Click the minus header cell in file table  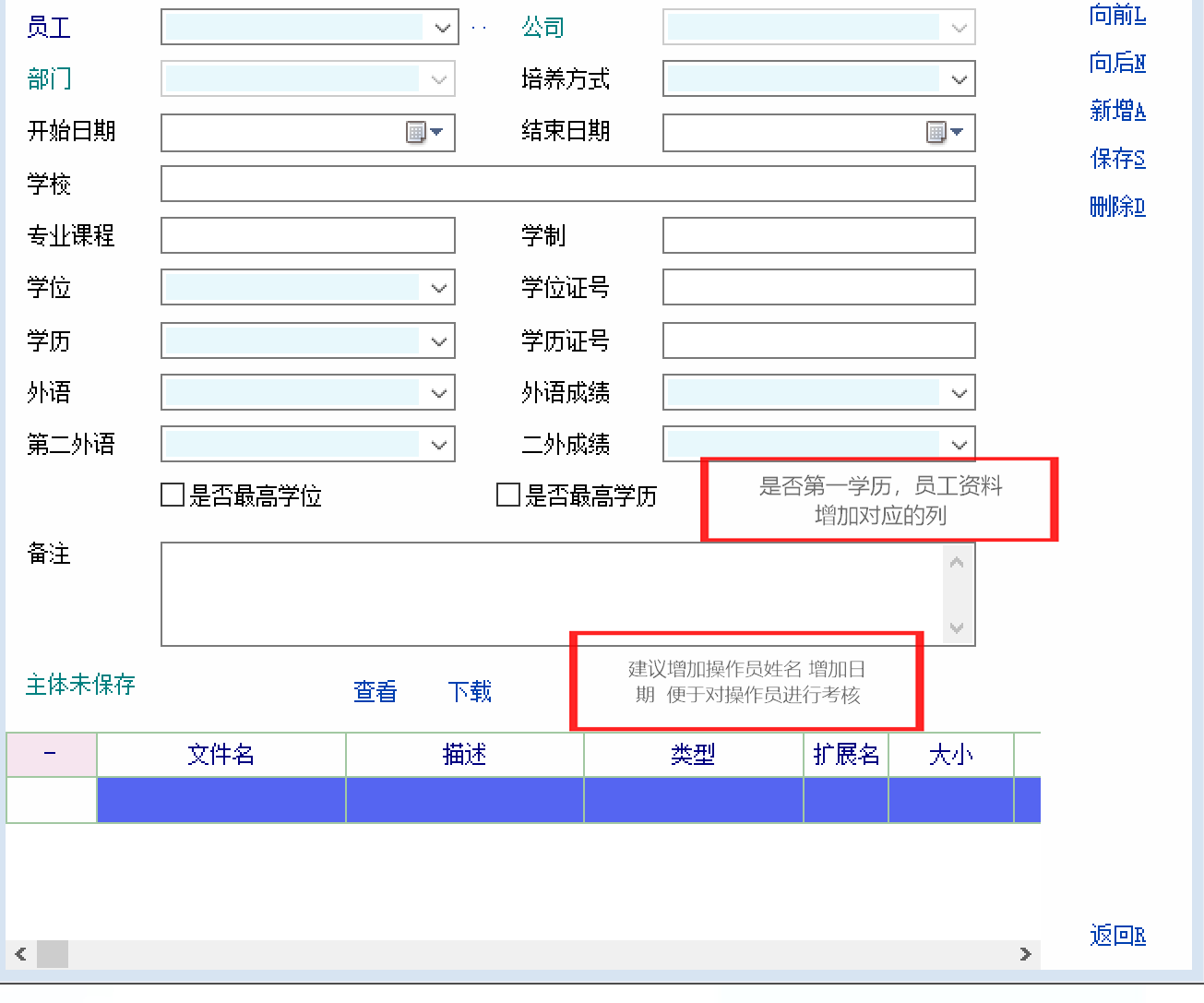tap(51, 755)
